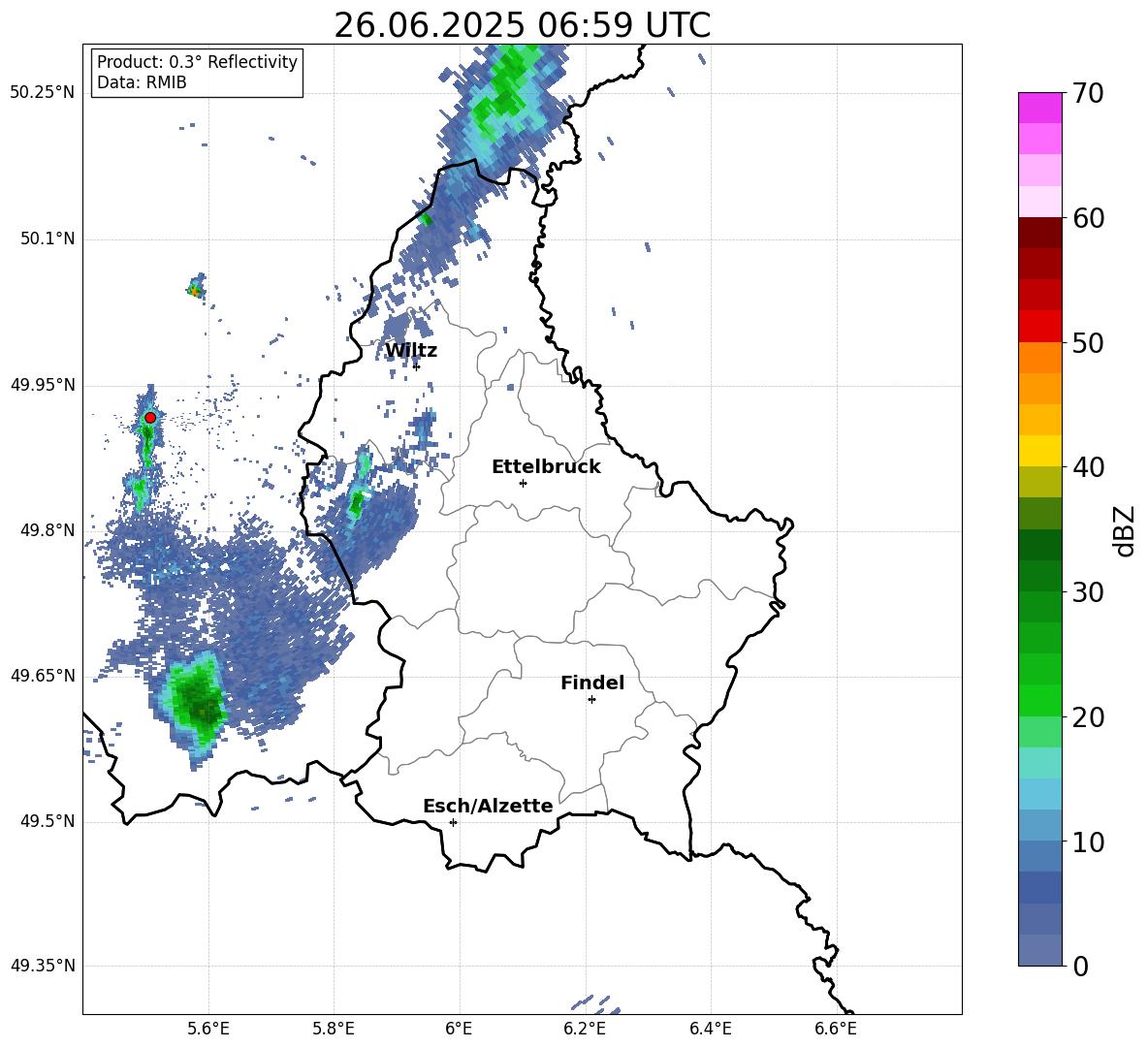Click the 'Data: RMIB' text
1148x1048 pixels.
[x=142, y=82]
